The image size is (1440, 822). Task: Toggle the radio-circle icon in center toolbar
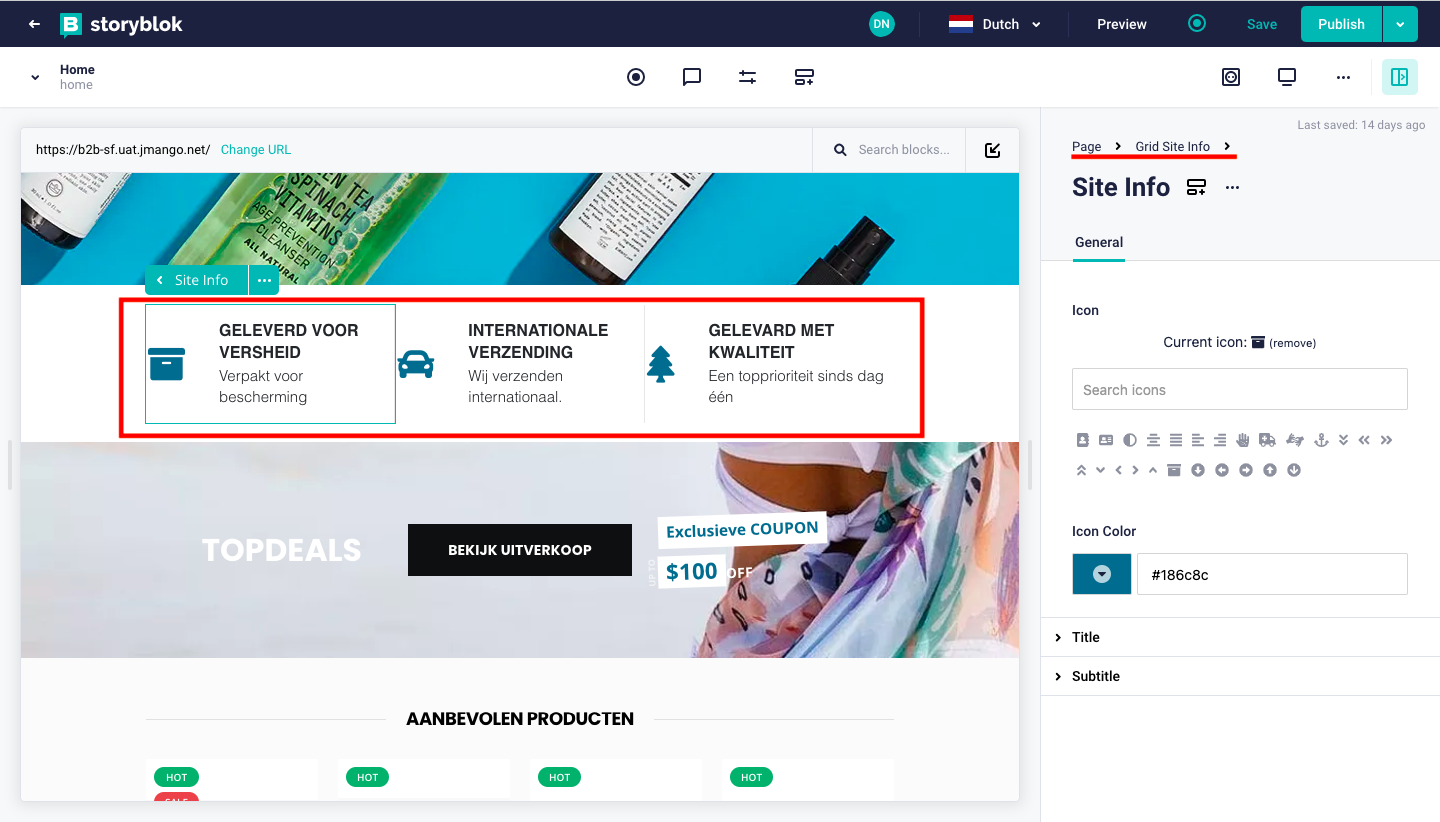point(636,77)
